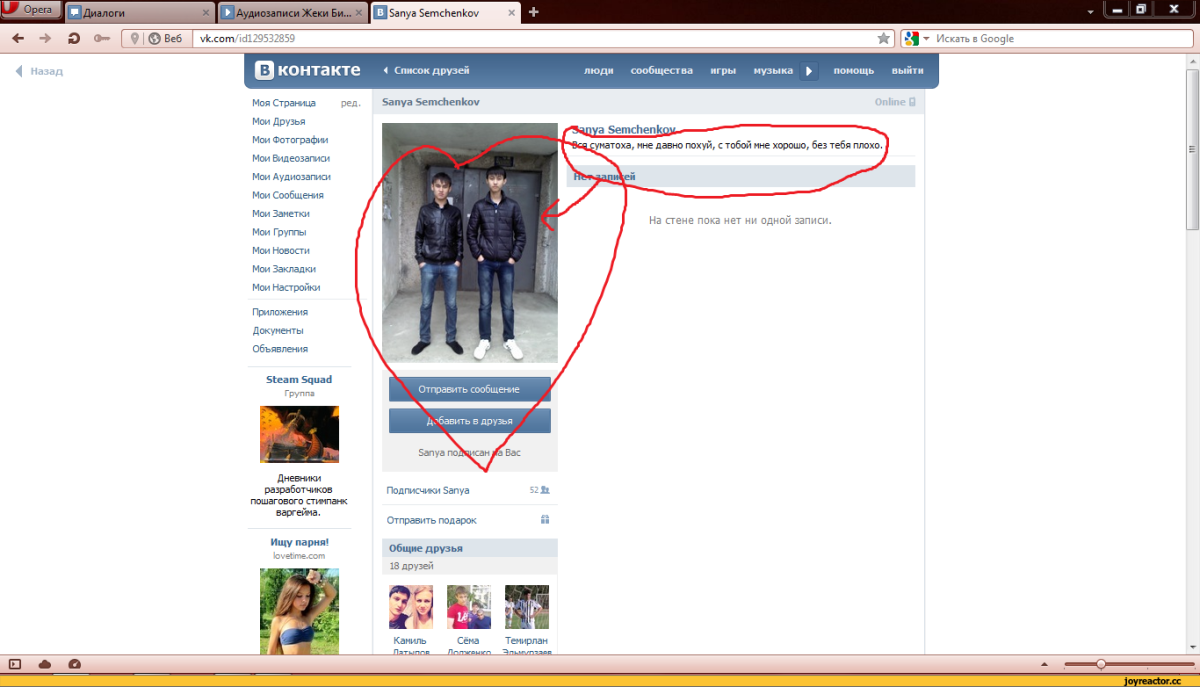Toggle the Opera Turbo speedometer icon
Image resolution: width=1200 pixels, height=687 pixels.
(x=75, y=664)
